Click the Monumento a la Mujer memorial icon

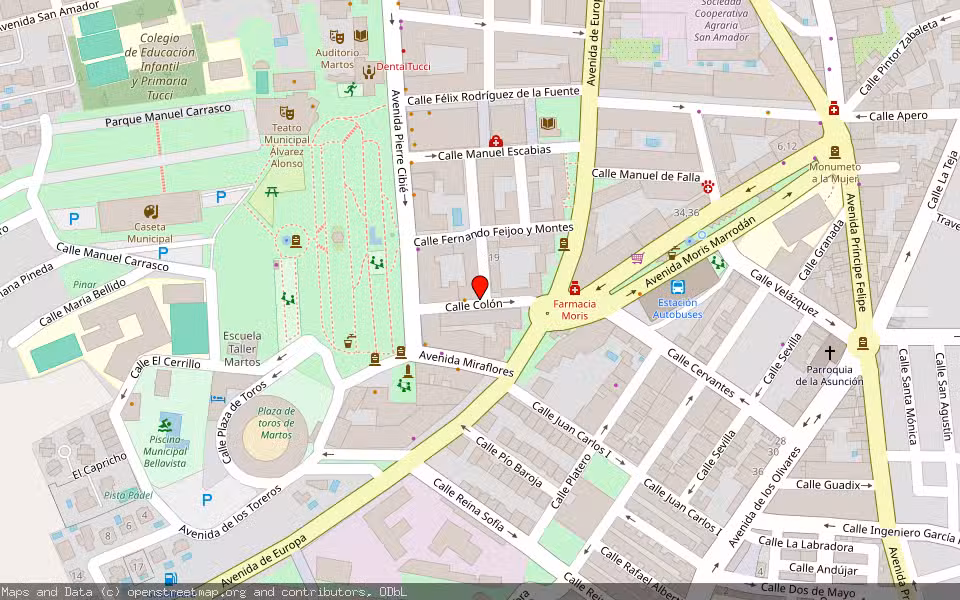pyautogui.click(x=834, y=152)
